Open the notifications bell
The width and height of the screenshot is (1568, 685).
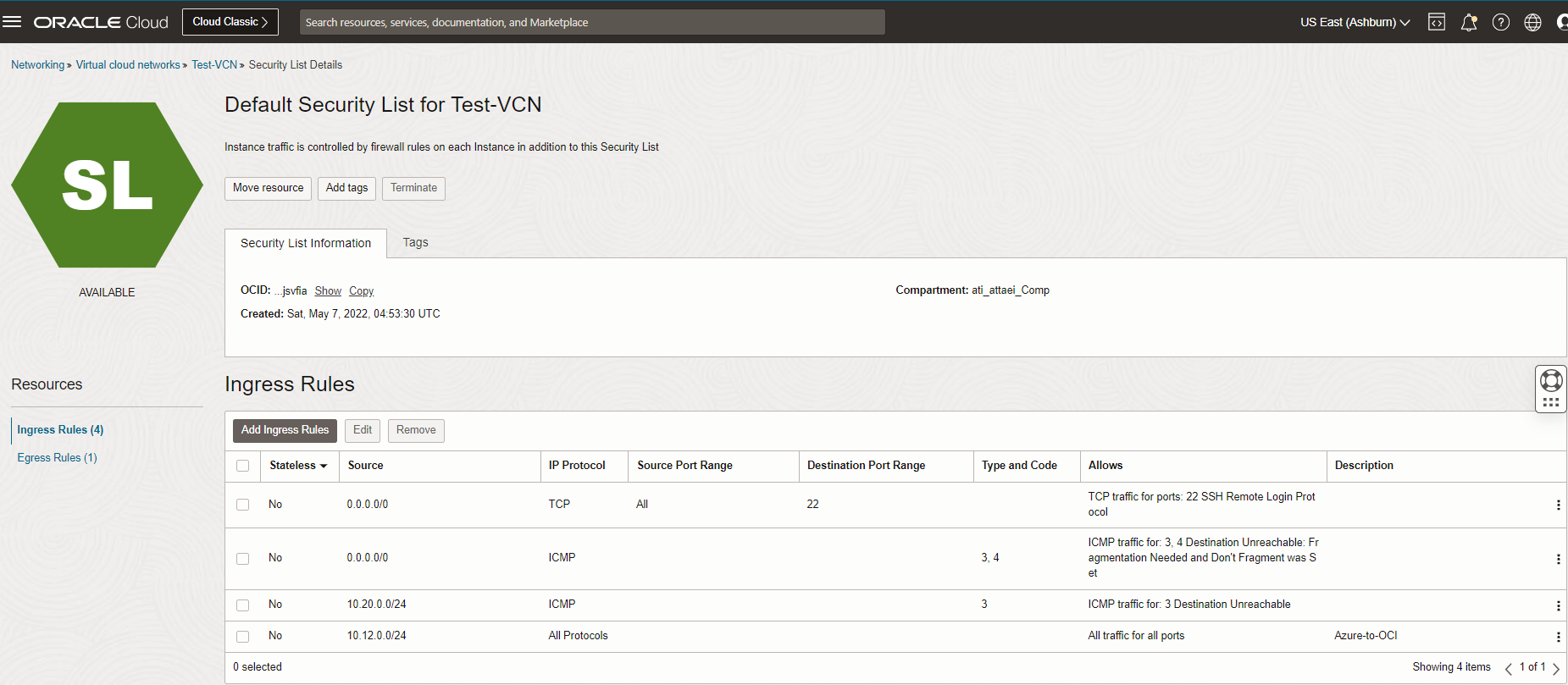[x=1469, y=22]
